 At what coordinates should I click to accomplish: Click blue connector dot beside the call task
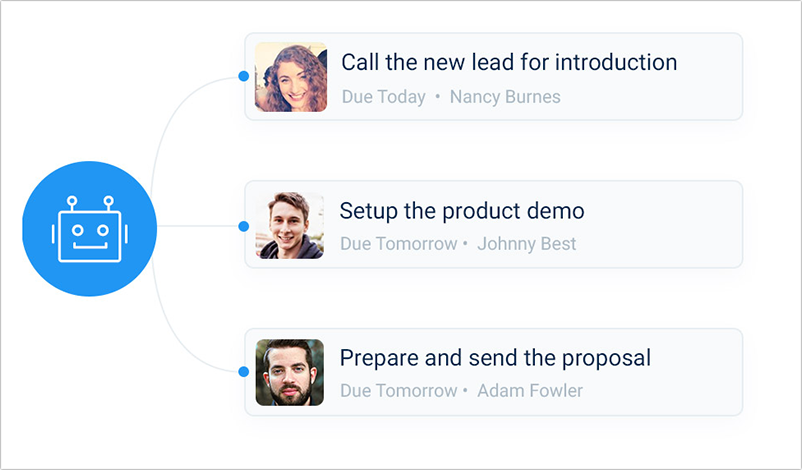243,76
